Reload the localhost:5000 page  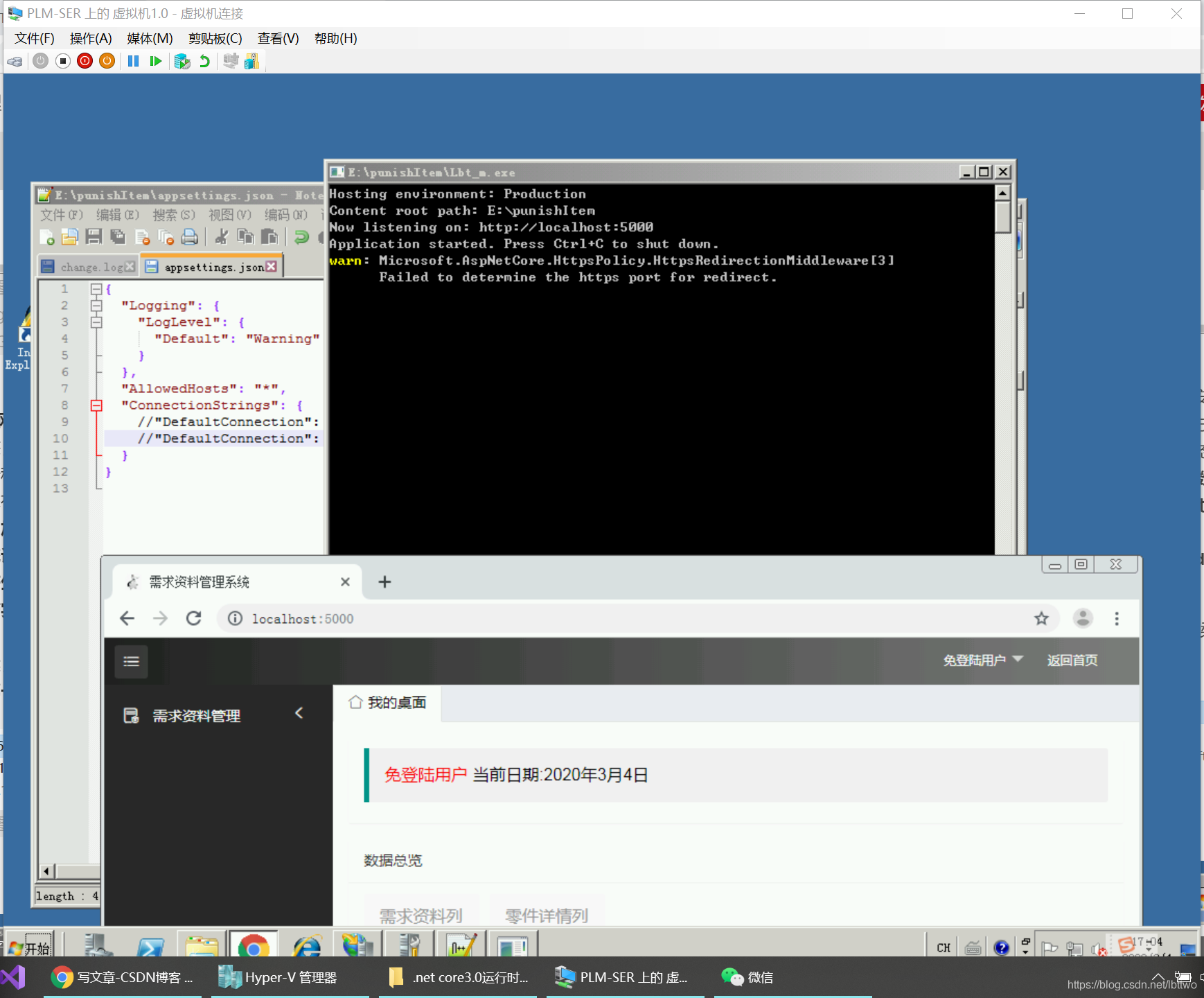tap(194, 618)
